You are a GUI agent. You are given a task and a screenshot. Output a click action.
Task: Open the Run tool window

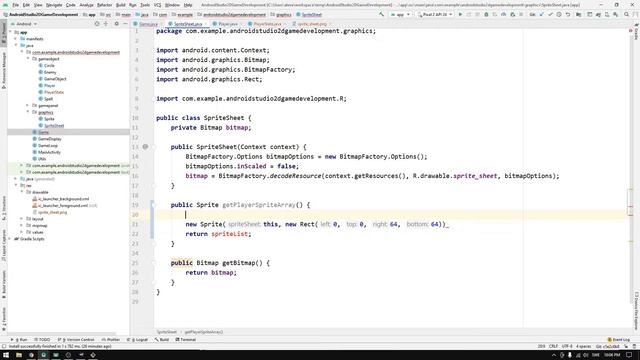point(19,340)
